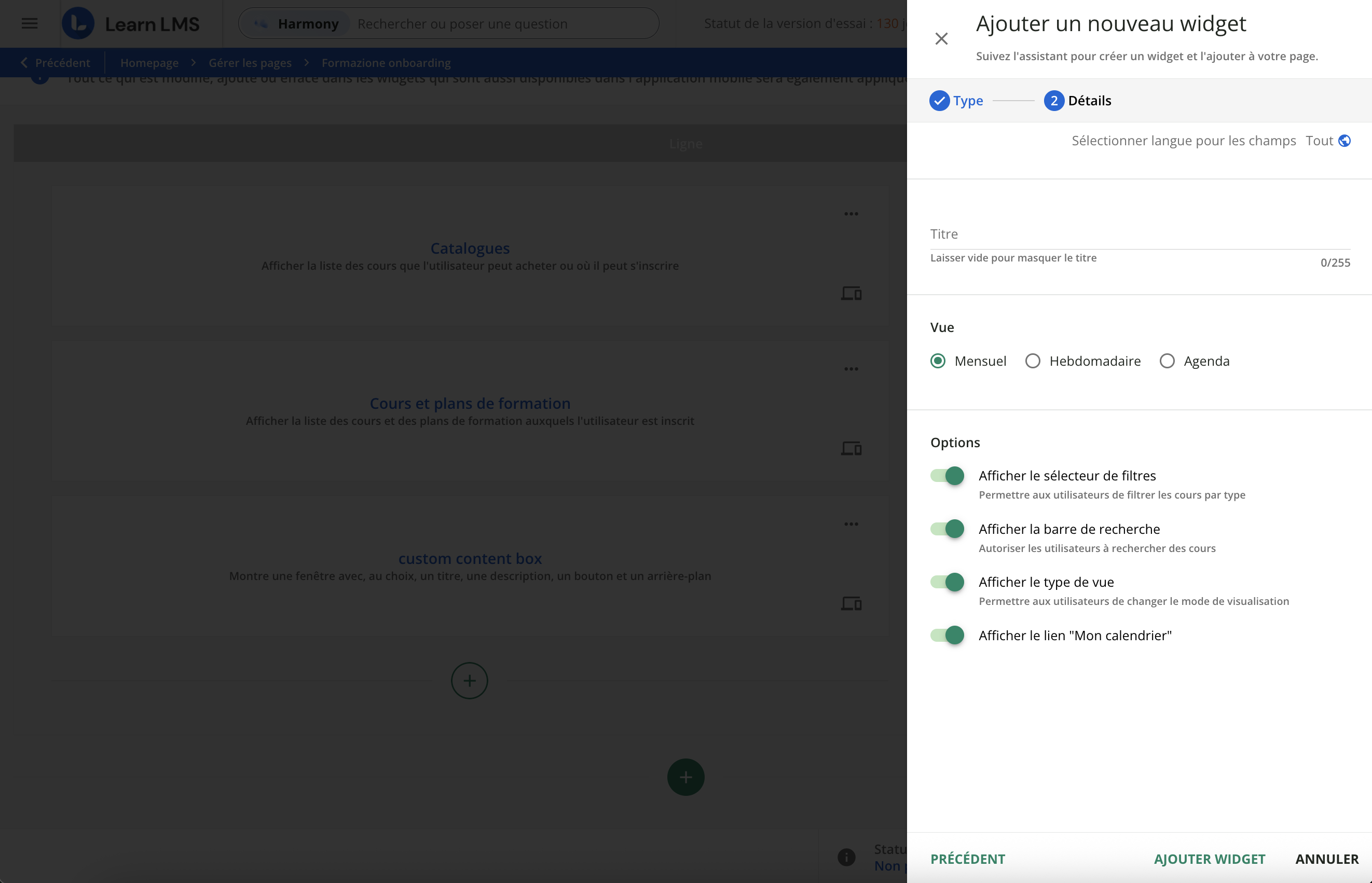Open three-dot menu for custom content box
The width and height of the screenshot is (1372, 883).
851,524
